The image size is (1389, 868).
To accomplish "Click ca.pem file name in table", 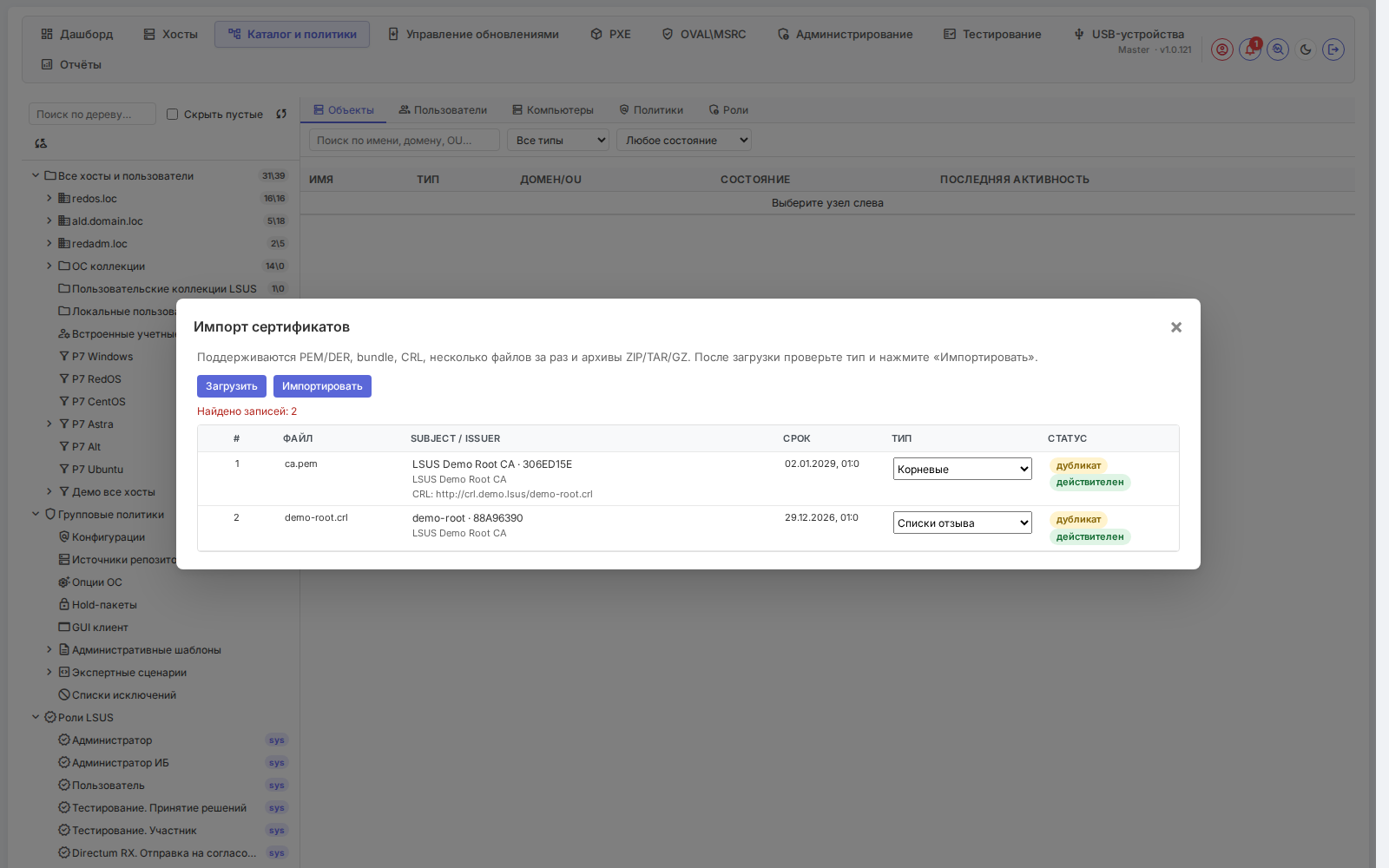I will (301, 464).
